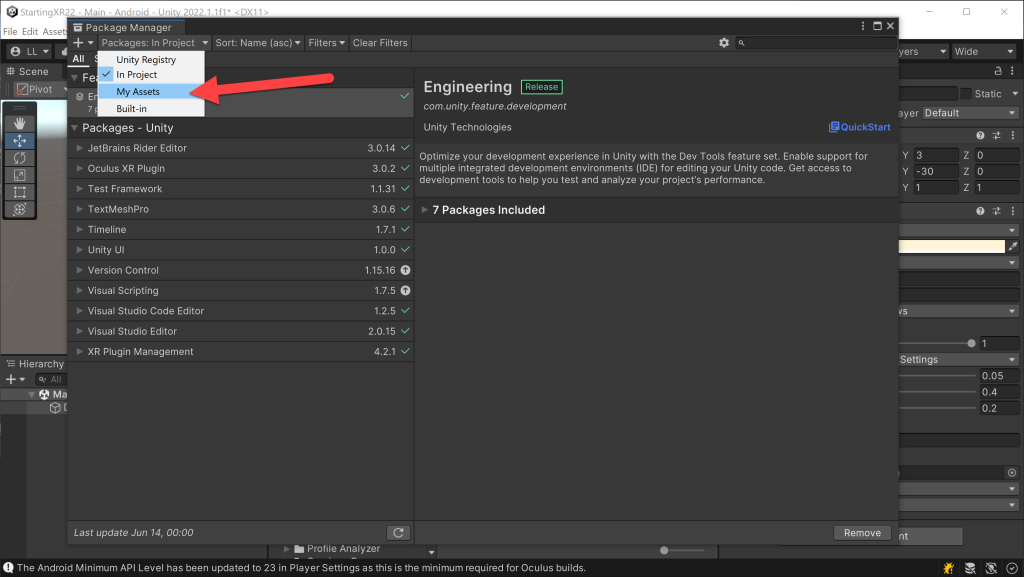Screen dimensions: 1024x577
Task: Open the Sort: Name (asc) dropdown
Action: 258,42
